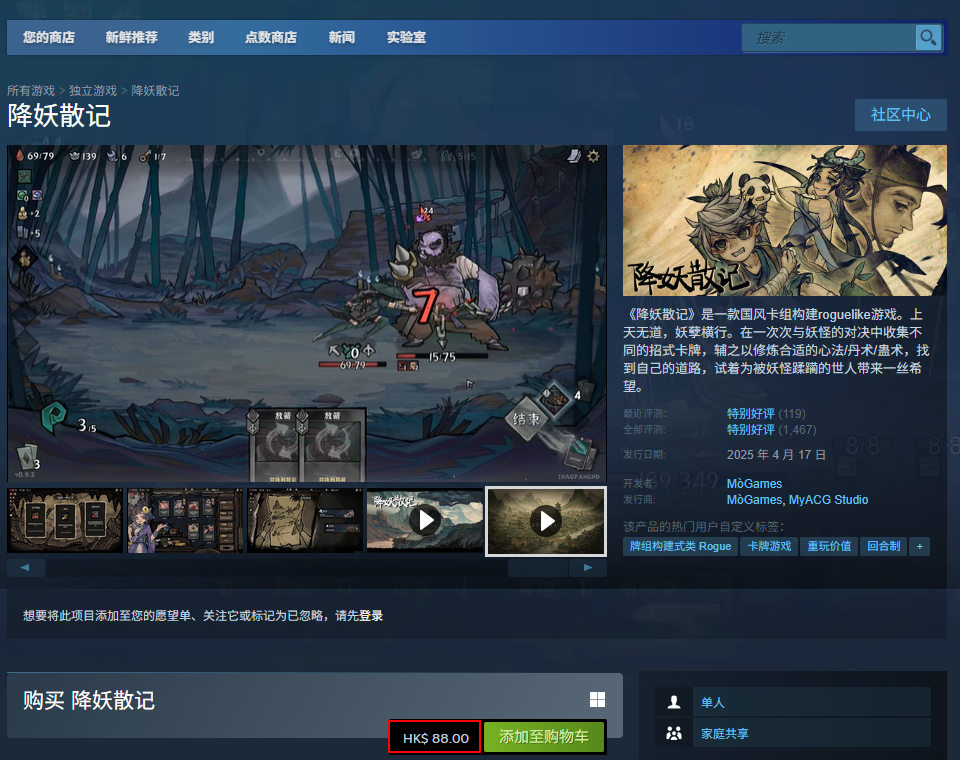Open the 实验室 menu item
The width and height of the screenshot is (960, 760).
[x=404, y=37]
